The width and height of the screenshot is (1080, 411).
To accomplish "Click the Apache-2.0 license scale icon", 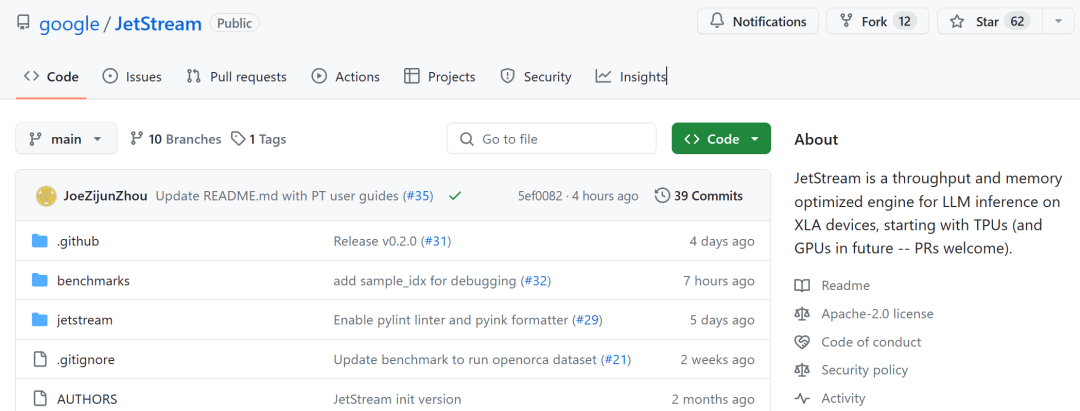I will click(x=802, y=314).
